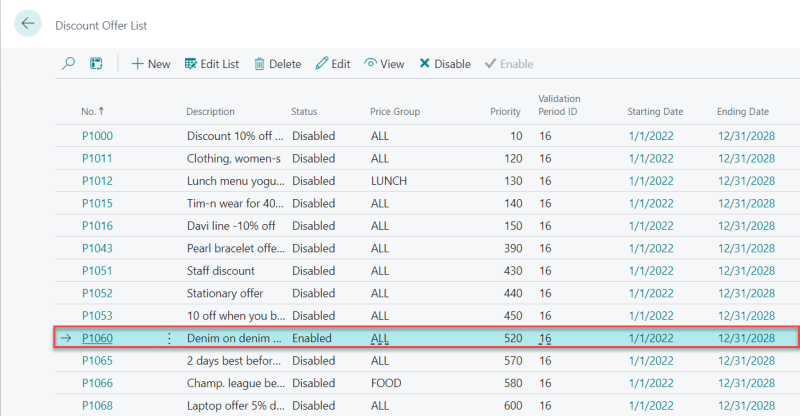Viewport: 800px width, 416px height.
Task: Open offer P1000 link
Action: point(97,136)
